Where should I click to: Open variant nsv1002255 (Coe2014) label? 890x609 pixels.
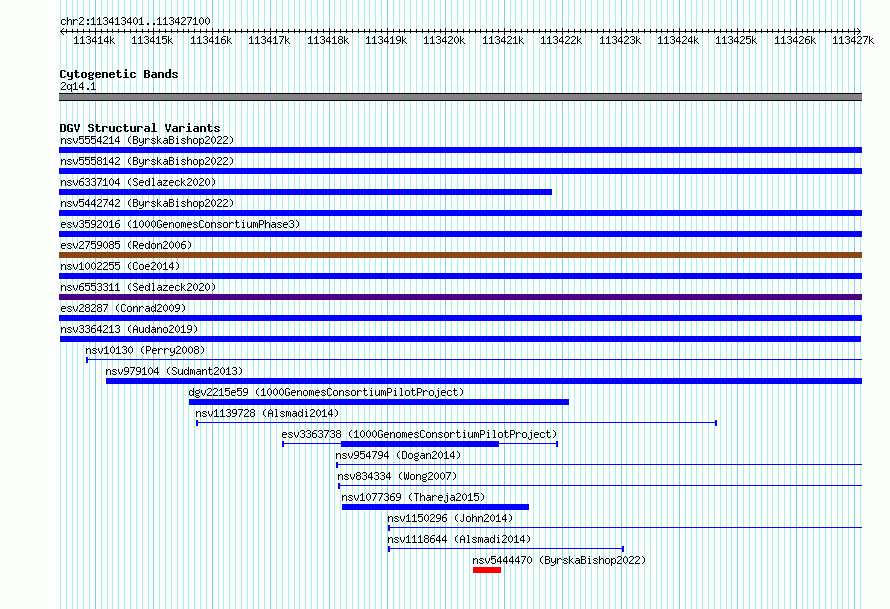click(120, 266)
